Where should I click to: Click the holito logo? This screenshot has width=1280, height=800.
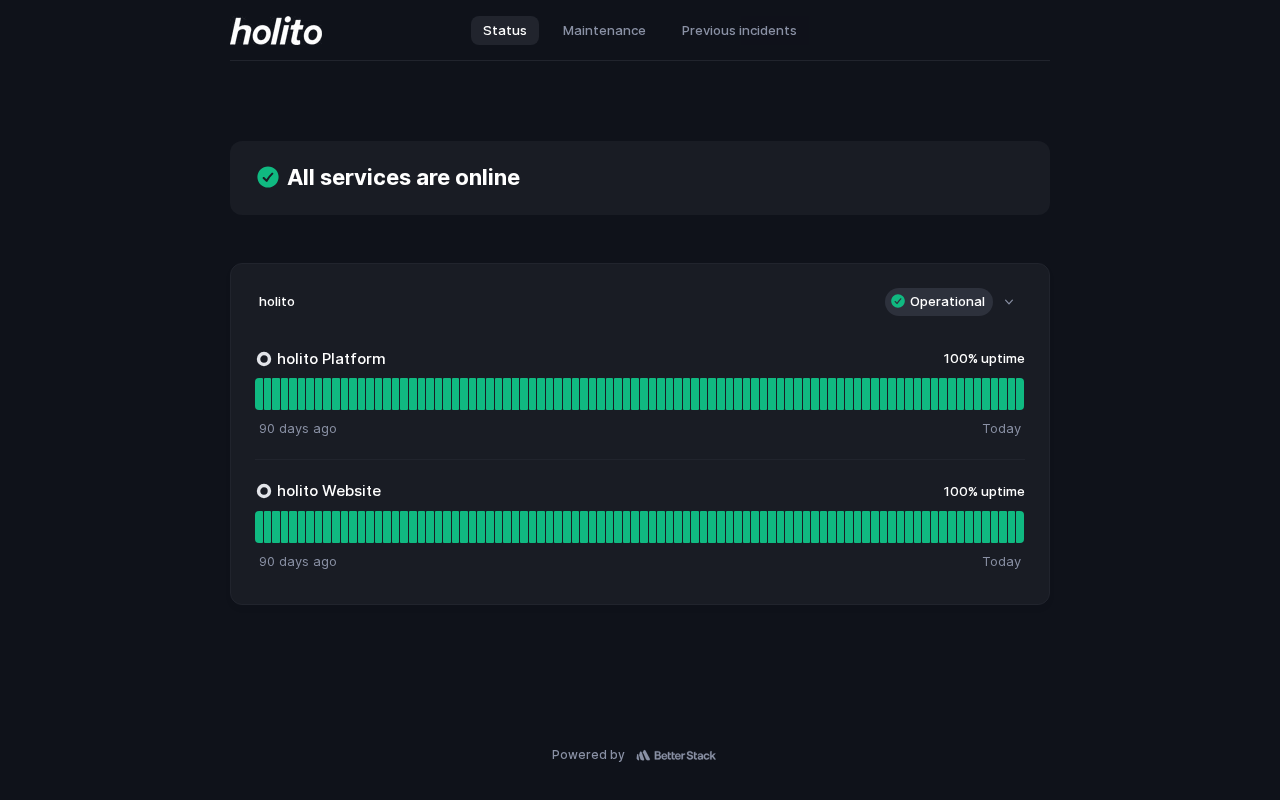(276, 31)
